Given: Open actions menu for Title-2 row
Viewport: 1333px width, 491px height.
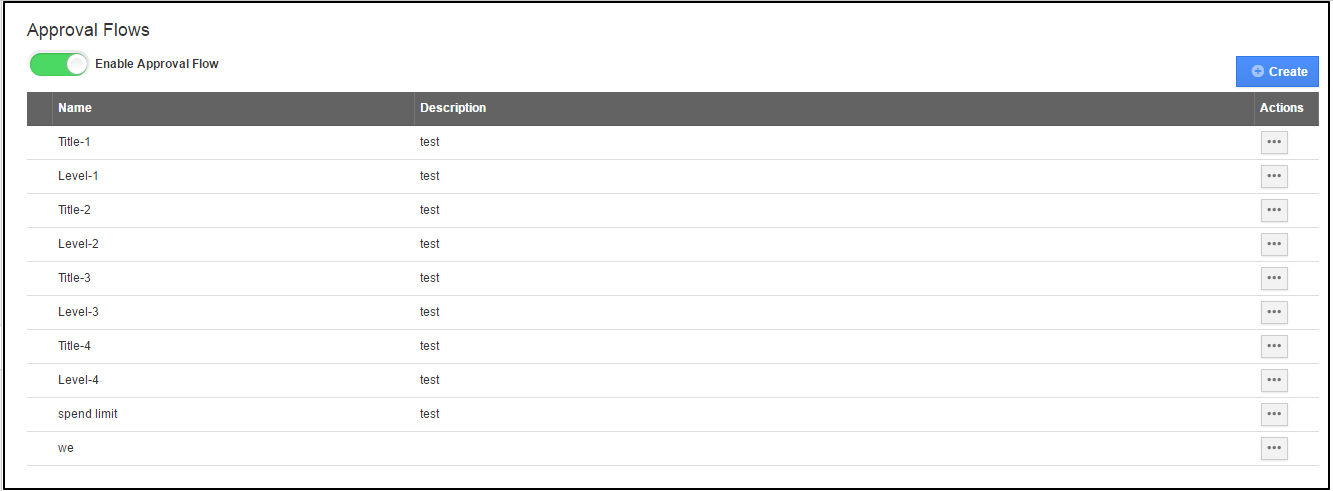Looking at the screenshot, I should pos(1273,210).
